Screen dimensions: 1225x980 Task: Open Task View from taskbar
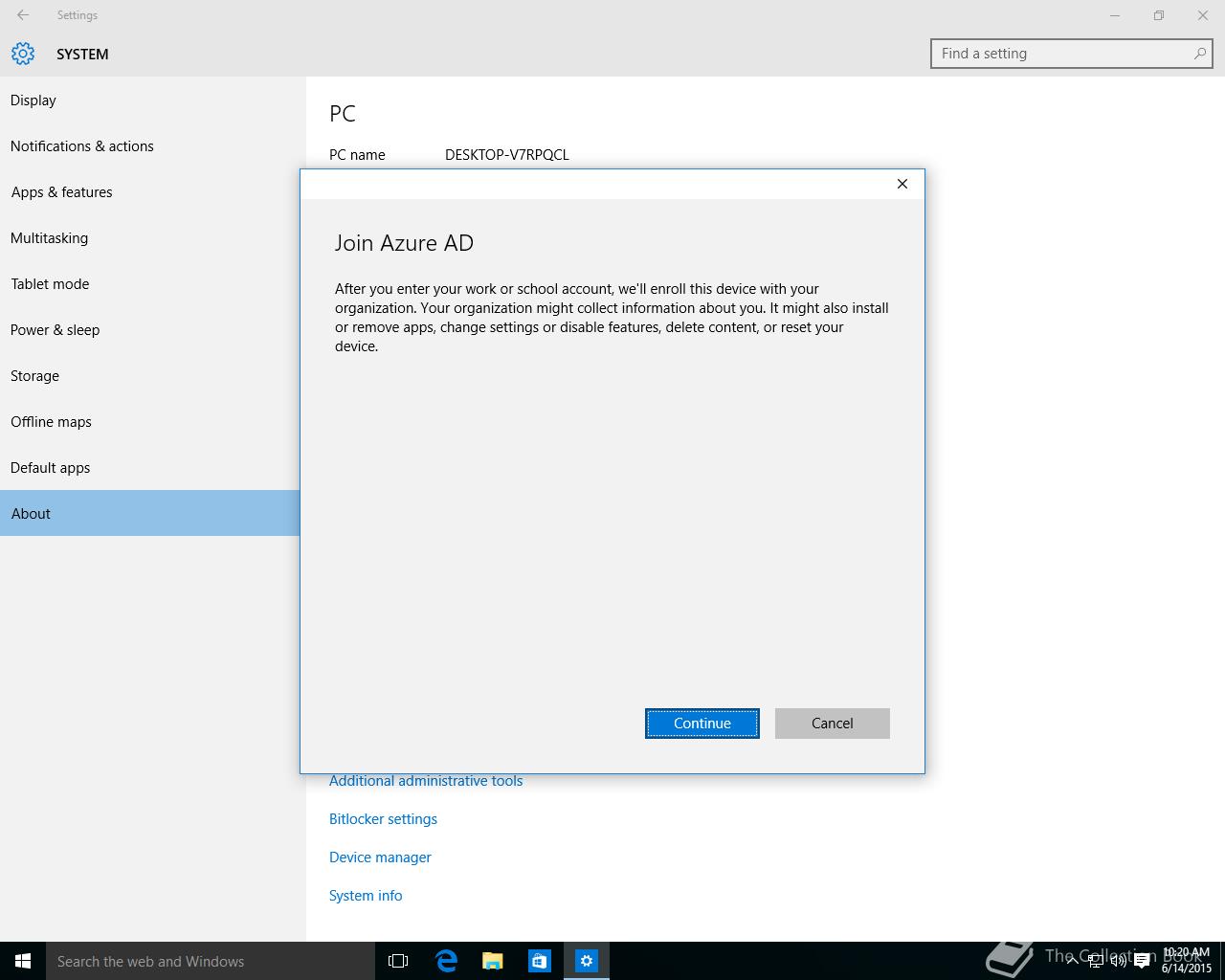(x=398, y=961)
